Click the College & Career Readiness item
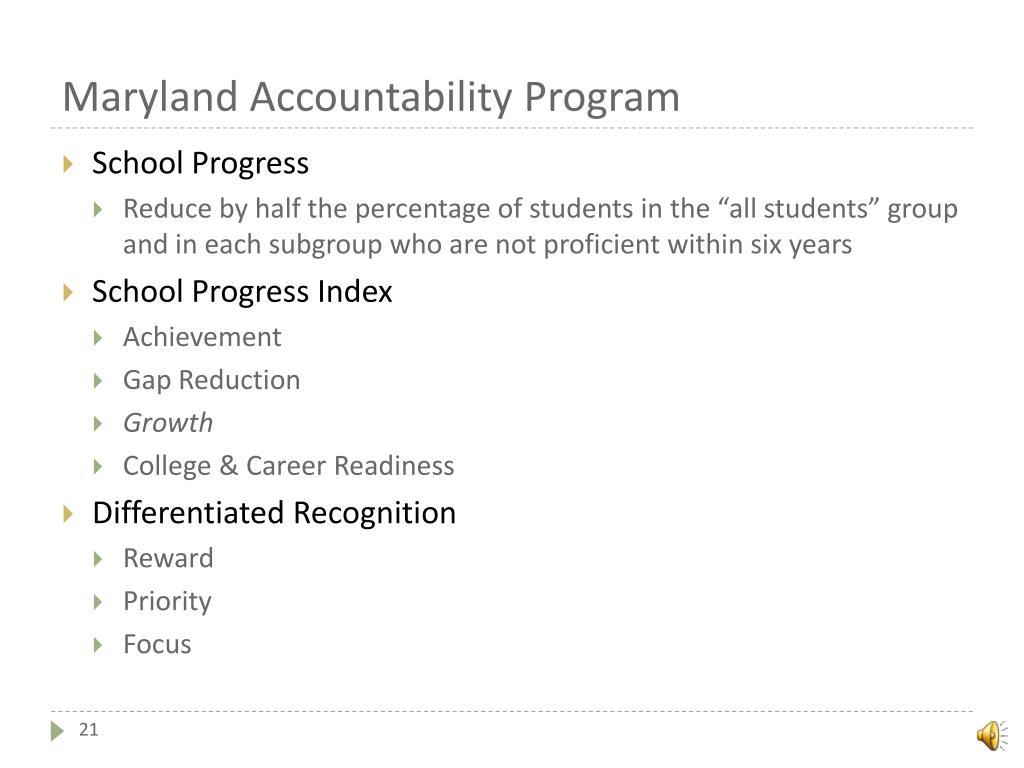This screenshot has height=768, width=1024. pos(289,466)
